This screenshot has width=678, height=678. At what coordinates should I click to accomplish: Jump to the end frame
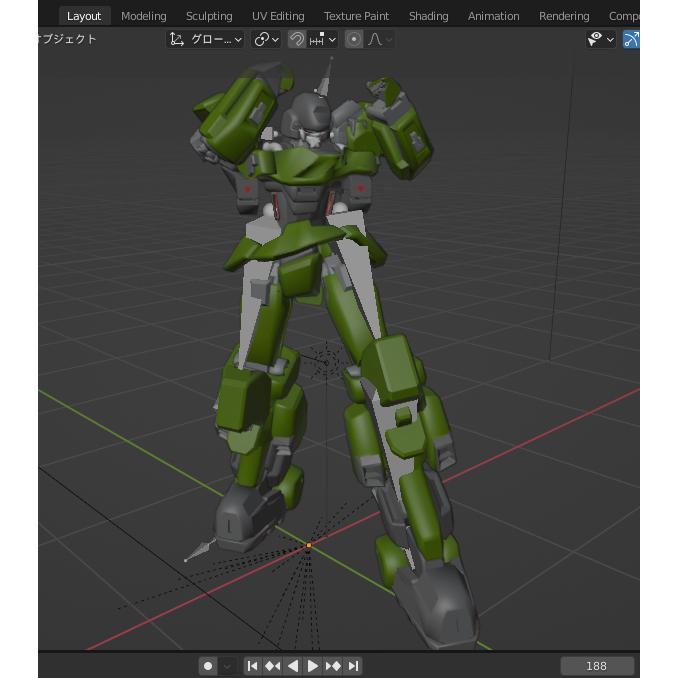click(x=353, y=666)
